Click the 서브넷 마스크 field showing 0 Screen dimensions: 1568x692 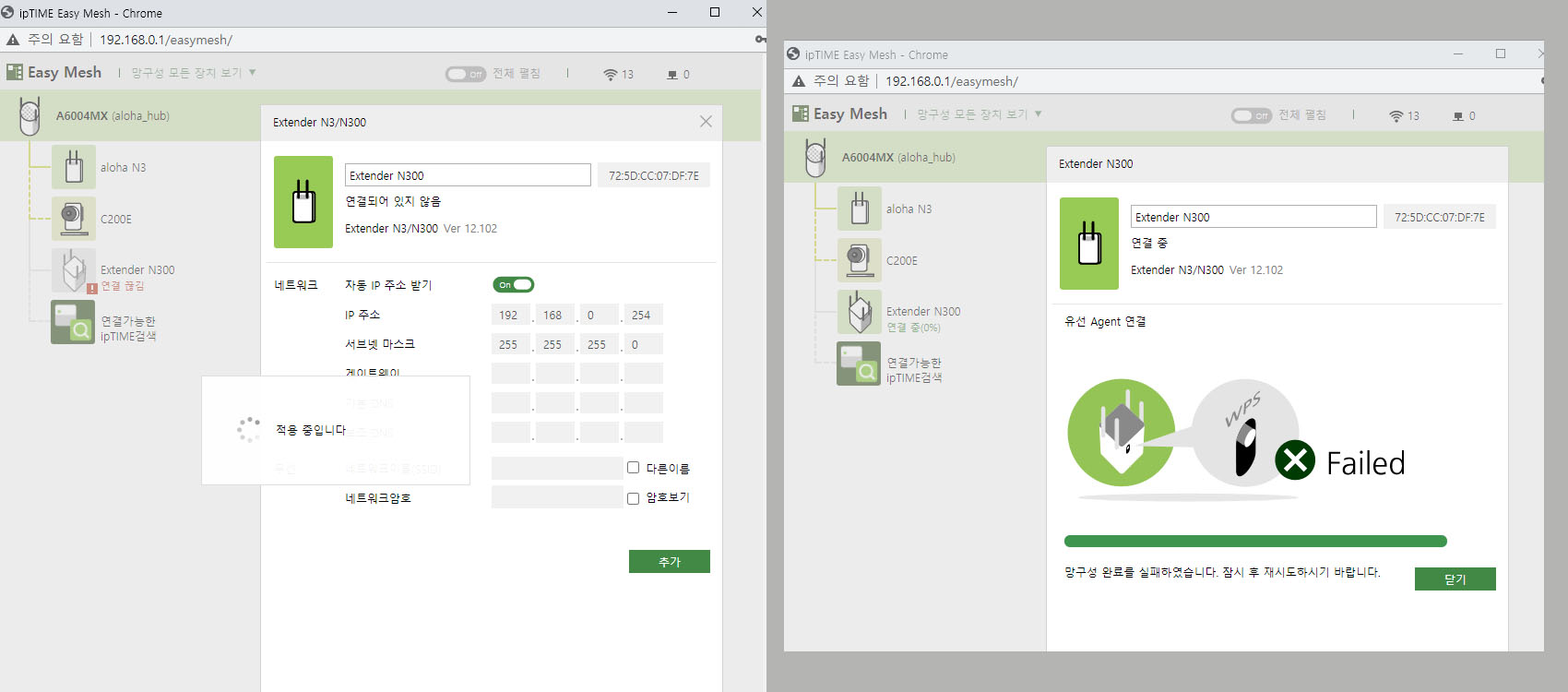644,344
